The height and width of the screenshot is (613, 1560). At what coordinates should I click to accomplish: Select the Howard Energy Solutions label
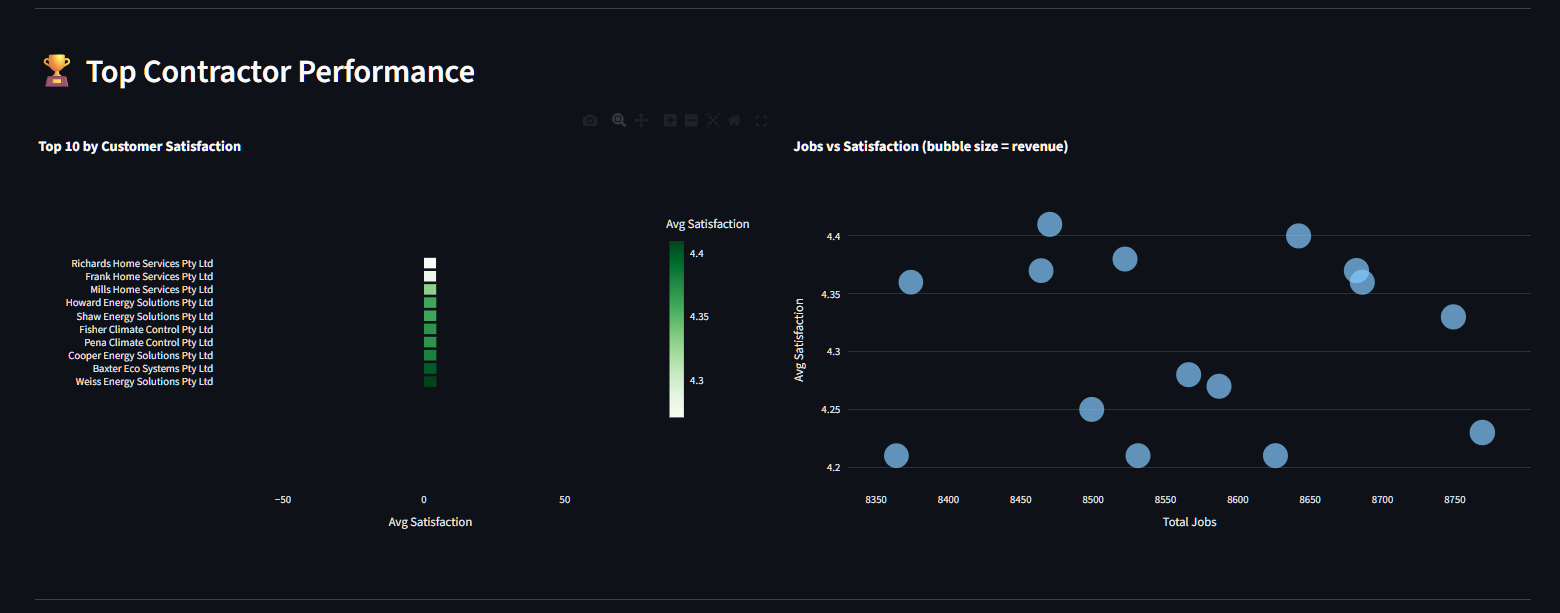pyautogui.click(x=139, y=302)
